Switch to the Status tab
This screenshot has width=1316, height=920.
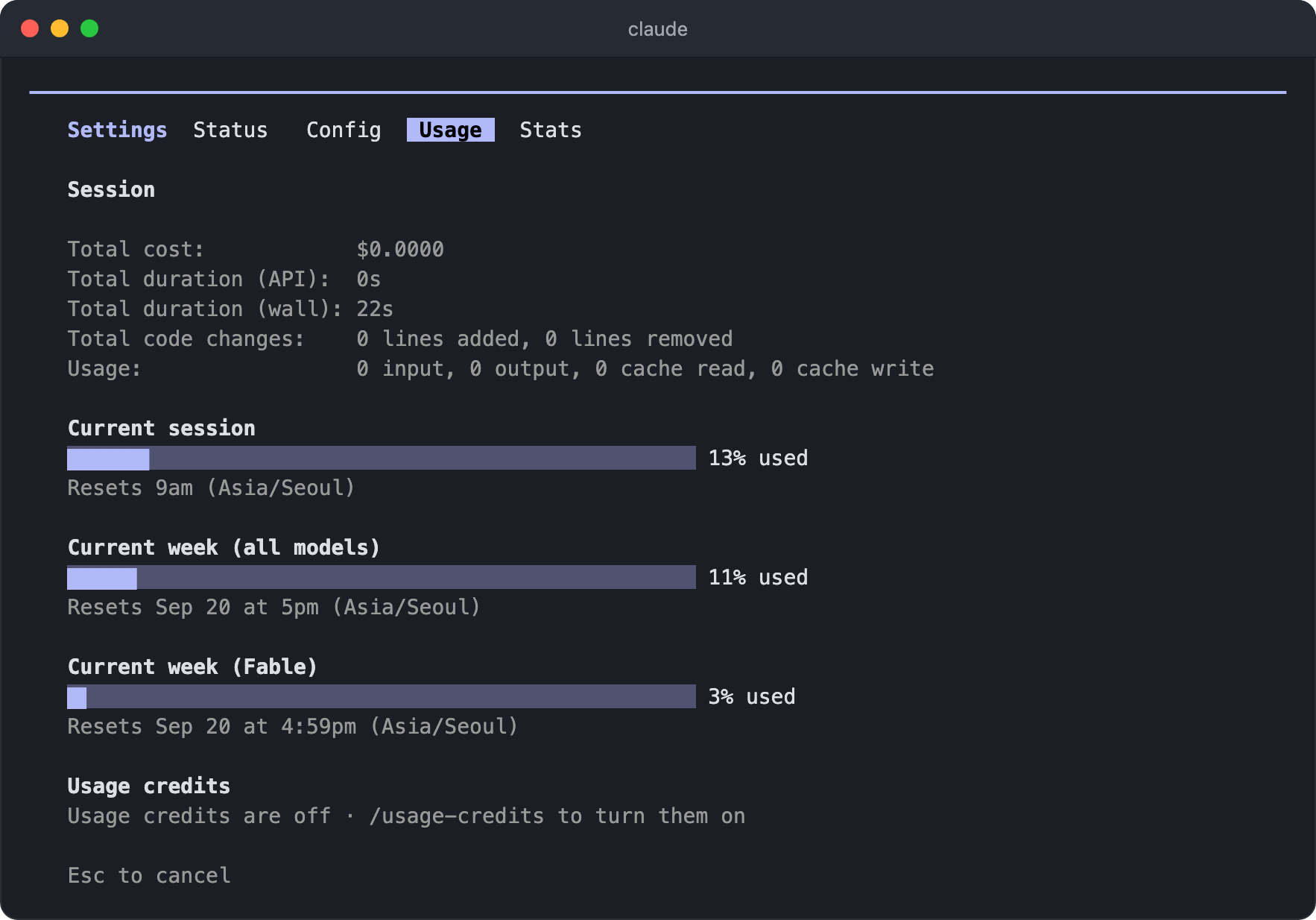(x=230, y=130)
